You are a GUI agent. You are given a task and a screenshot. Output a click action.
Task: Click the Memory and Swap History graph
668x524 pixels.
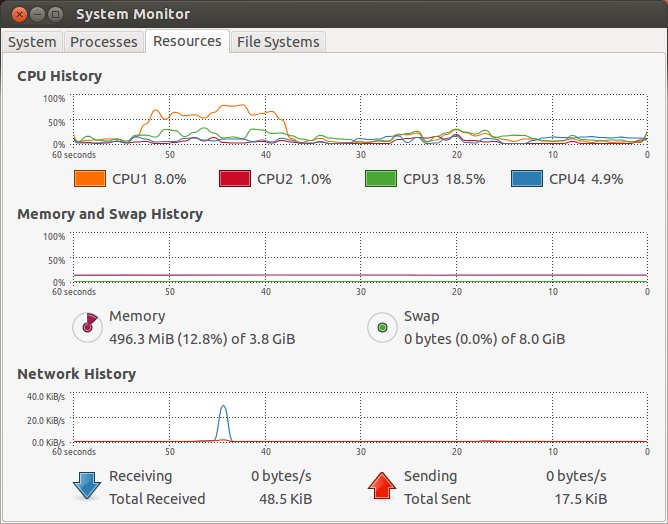(x=360, y=257)
